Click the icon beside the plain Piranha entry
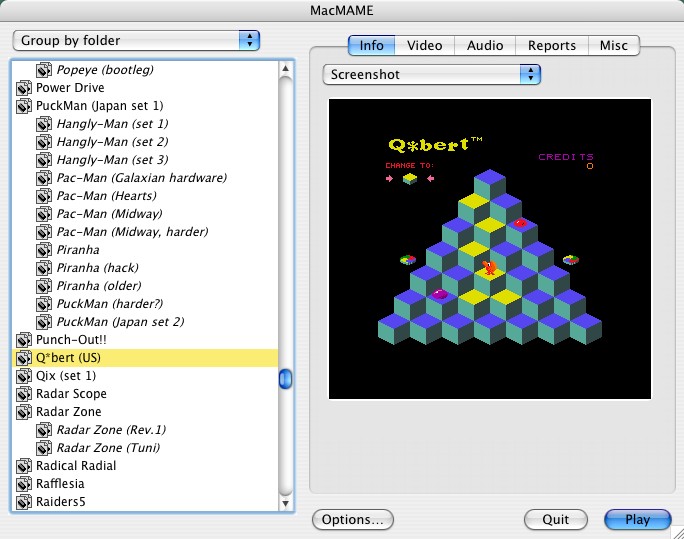Image resolution: width=684 pixels, height=539 pixels. coord(44,249)
